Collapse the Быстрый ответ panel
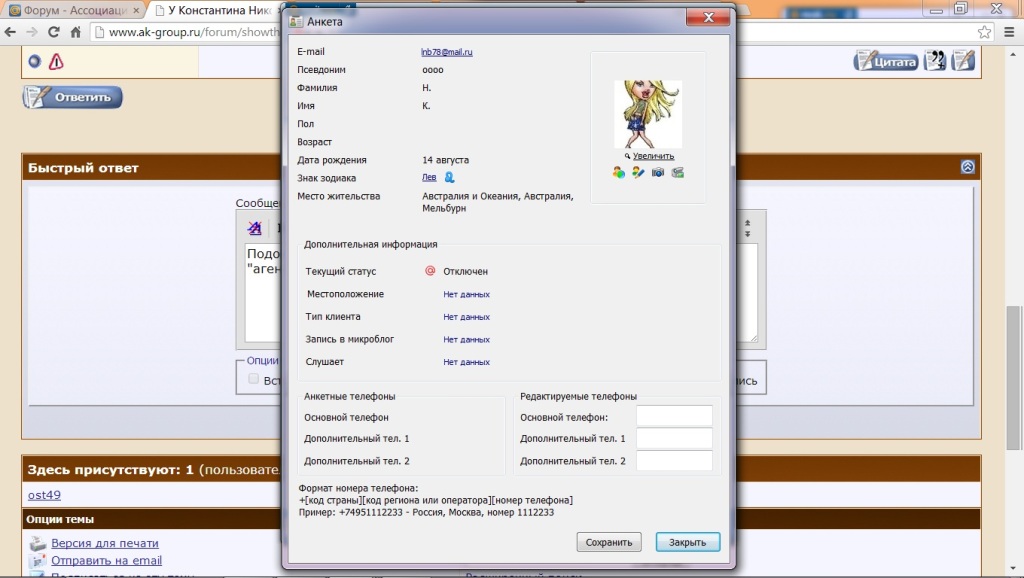Screen dimensions: 1024x578 click(x=967, y=168)
